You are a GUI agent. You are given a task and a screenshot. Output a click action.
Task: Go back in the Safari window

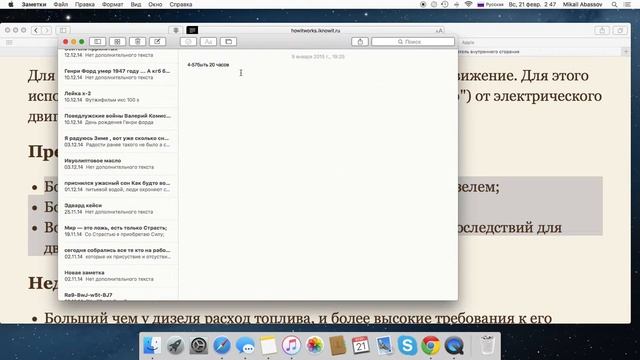click(36, 30)
